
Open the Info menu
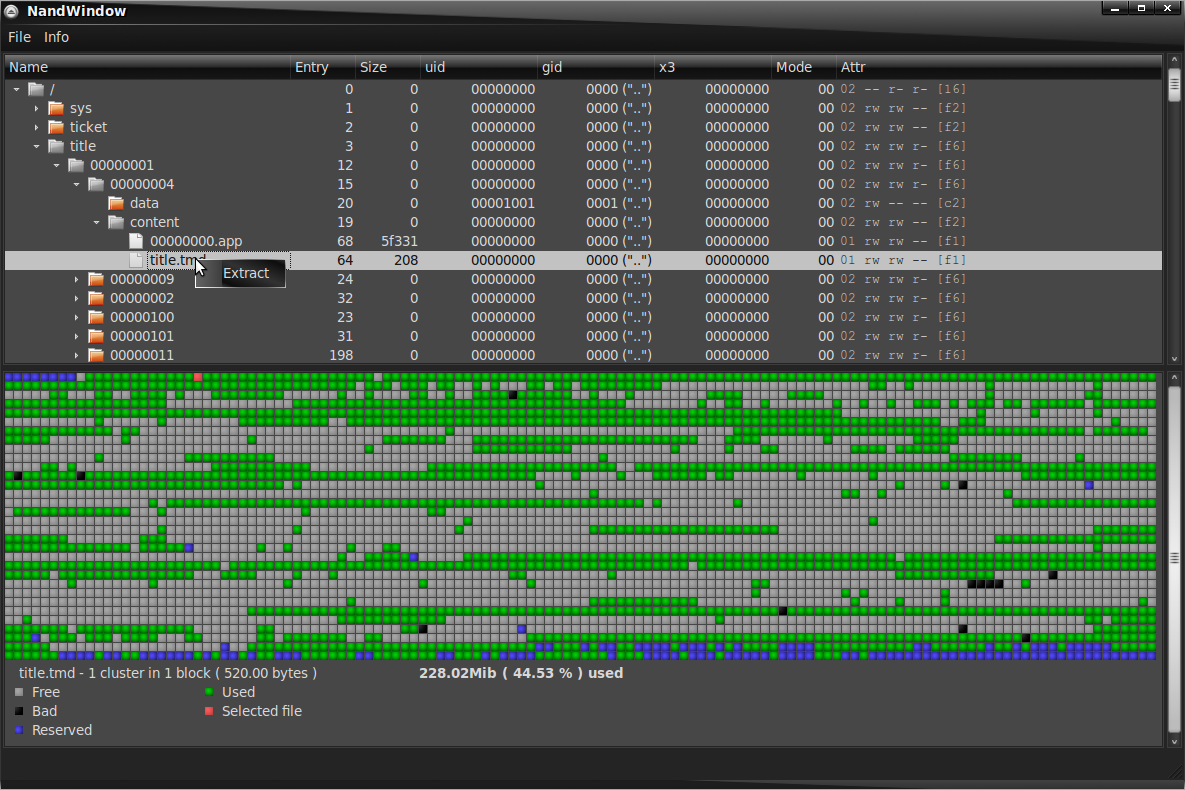coord(56,37)
